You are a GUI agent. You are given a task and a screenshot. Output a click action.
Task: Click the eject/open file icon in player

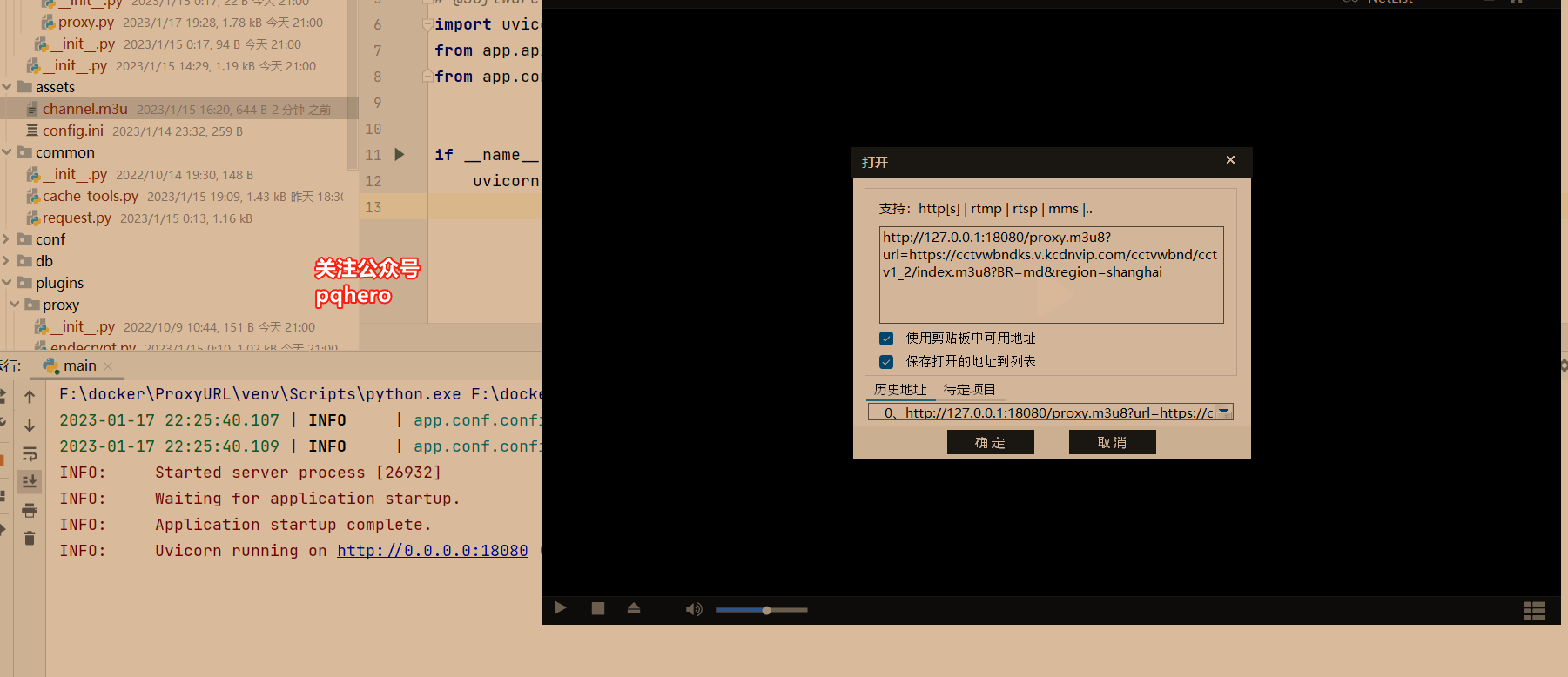pyautogui.click(x=634, y=608)
